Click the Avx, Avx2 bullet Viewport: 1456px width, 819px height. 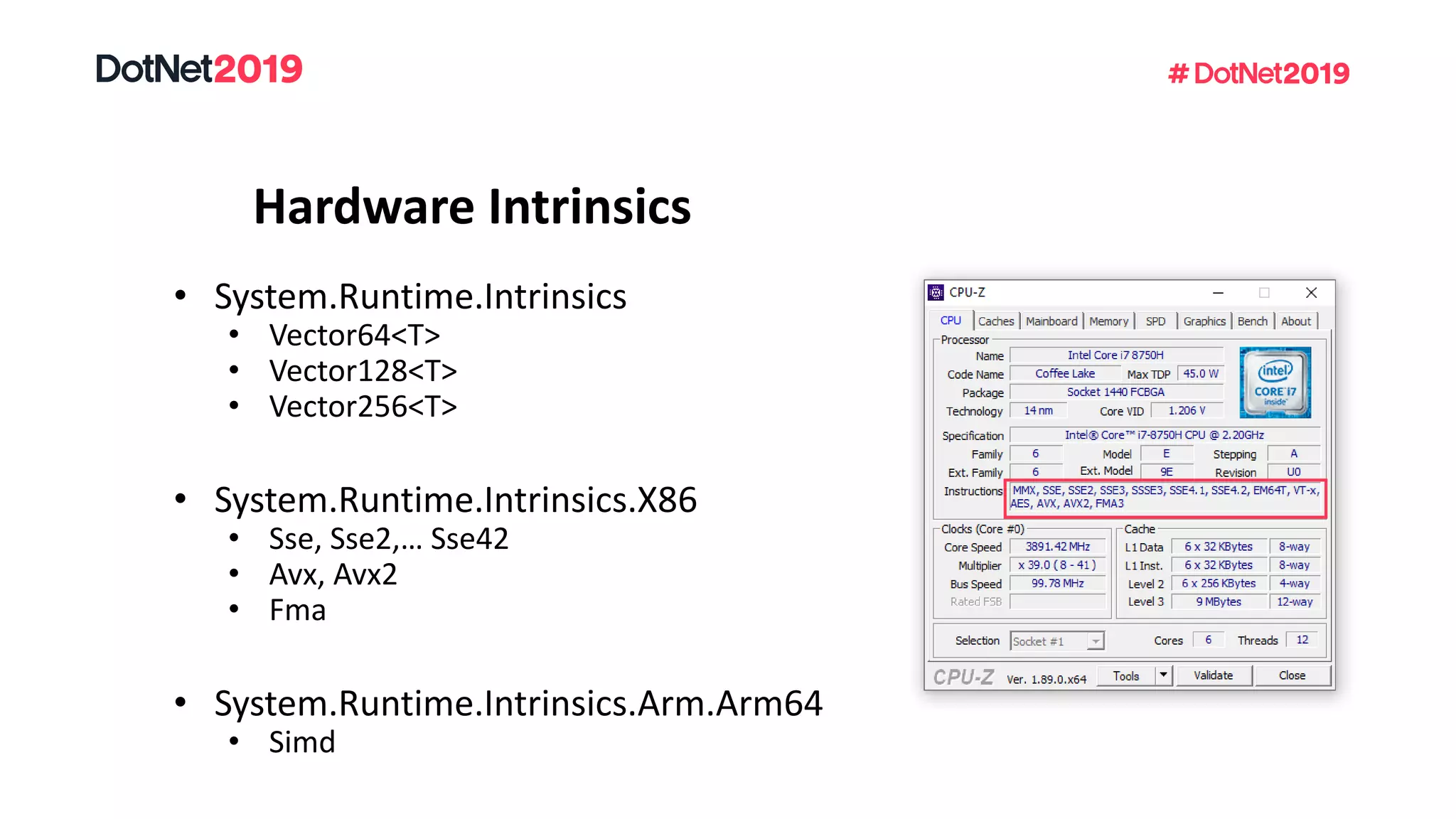coord(333,574)
